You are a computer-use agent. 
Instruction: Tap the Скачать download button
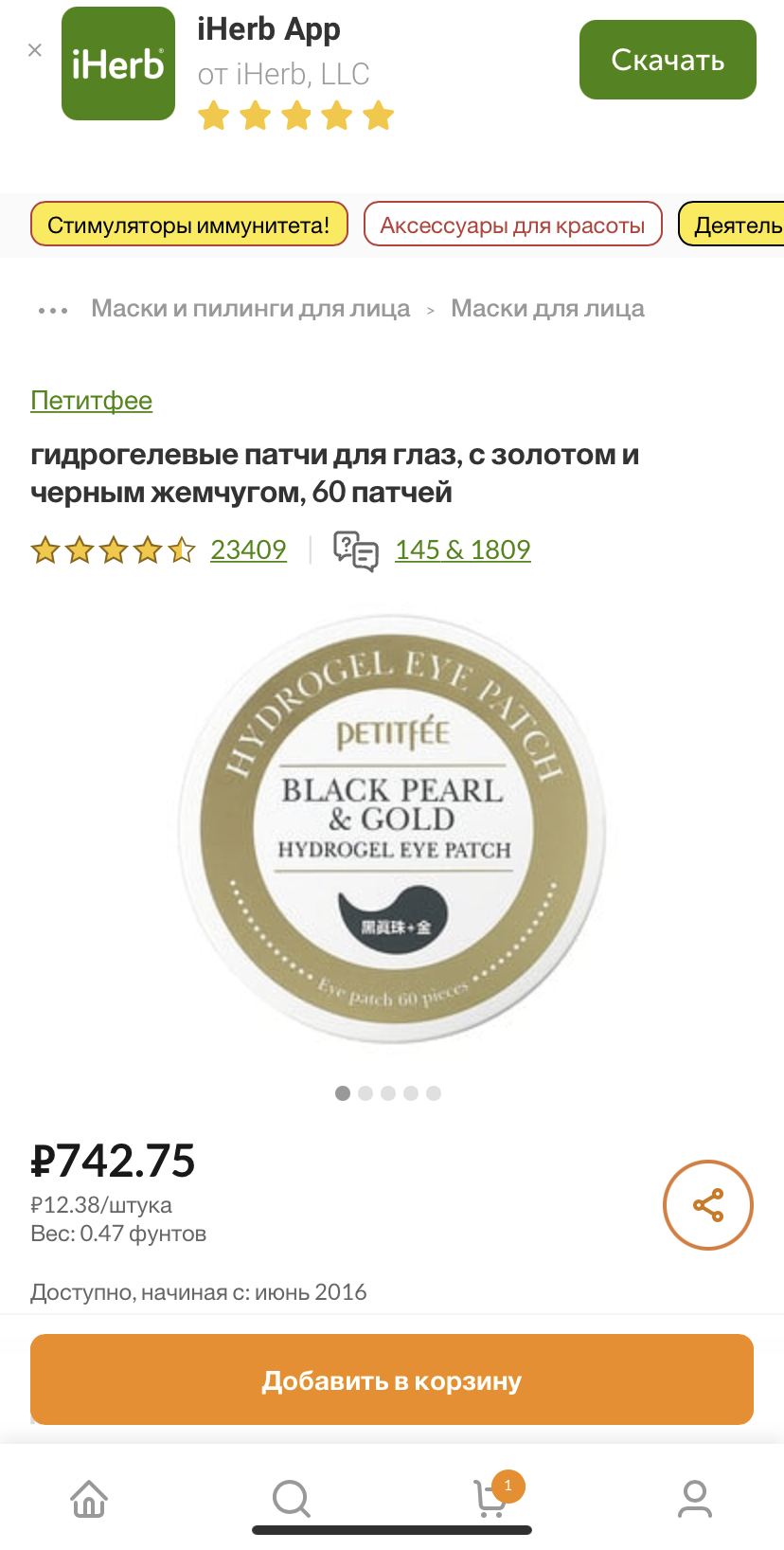click(668, 60)
